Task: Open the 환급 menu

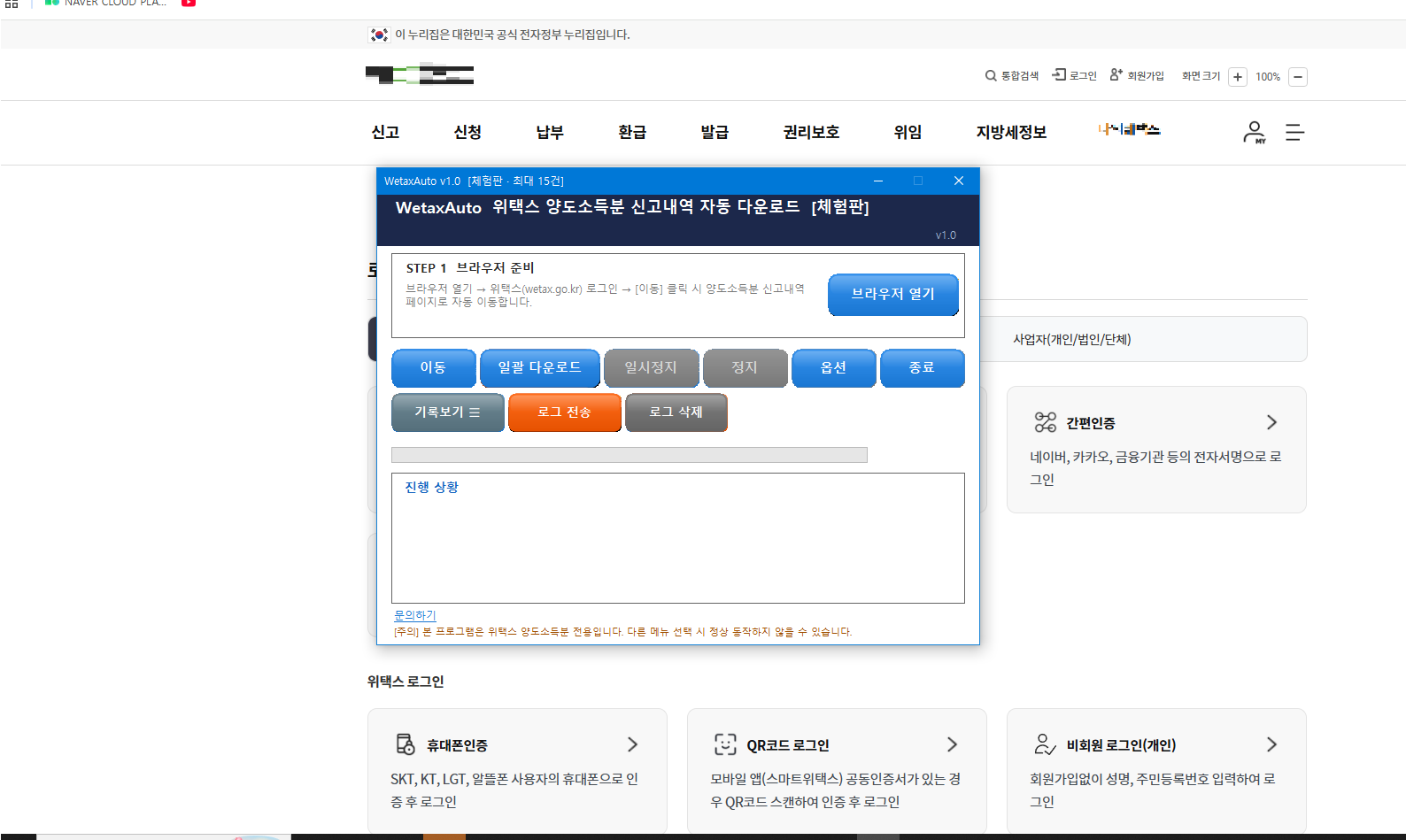Action: [x=632, y=132]
